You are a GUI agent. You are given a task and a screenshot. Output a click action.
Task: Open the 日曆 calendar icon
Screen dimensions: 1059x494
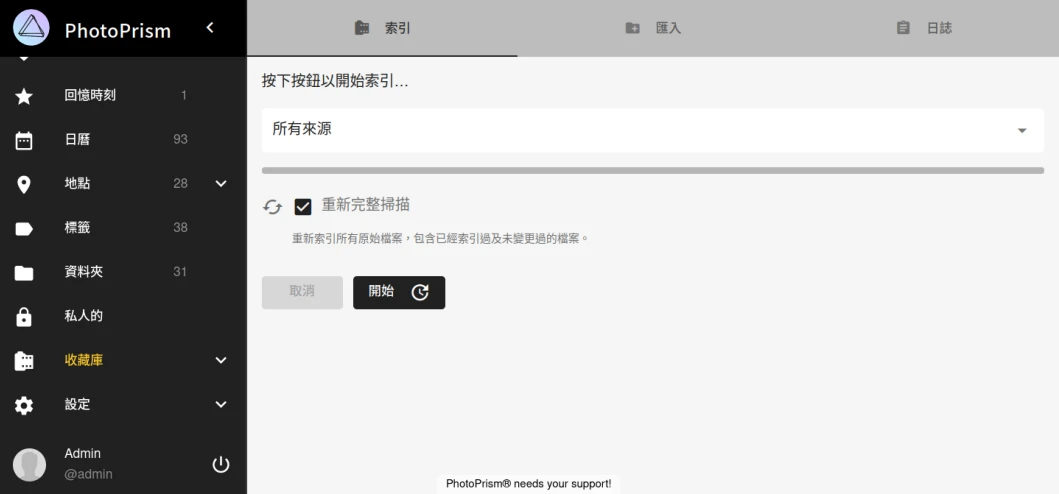point(24,140)
